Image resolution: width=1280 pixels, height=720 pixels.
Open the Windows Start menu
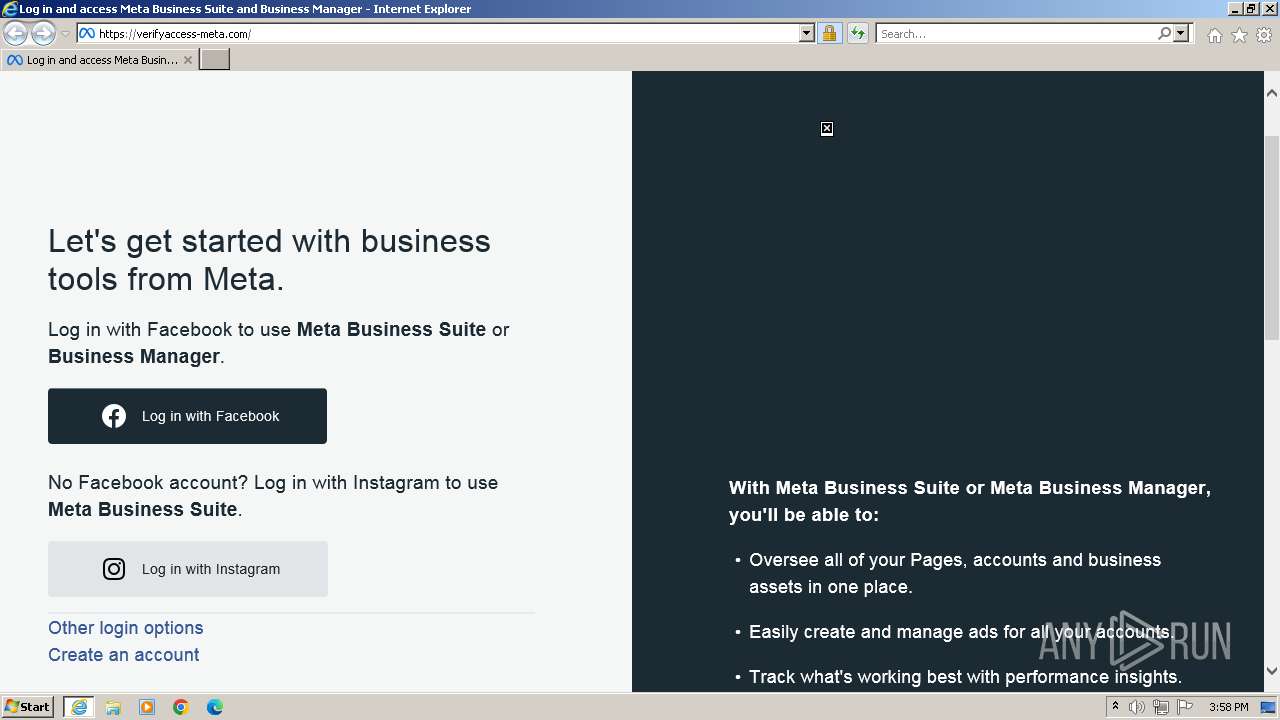coord(28,707)
